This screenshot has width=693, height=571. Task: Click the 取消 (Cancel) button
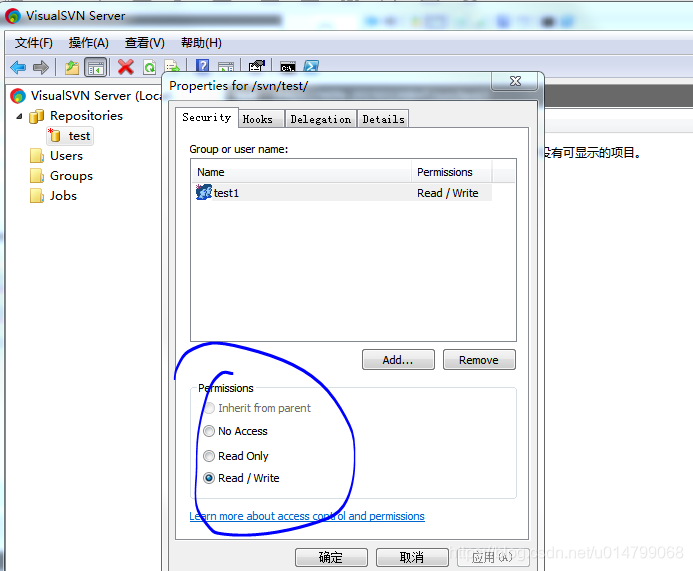click(x=412, y=557)
